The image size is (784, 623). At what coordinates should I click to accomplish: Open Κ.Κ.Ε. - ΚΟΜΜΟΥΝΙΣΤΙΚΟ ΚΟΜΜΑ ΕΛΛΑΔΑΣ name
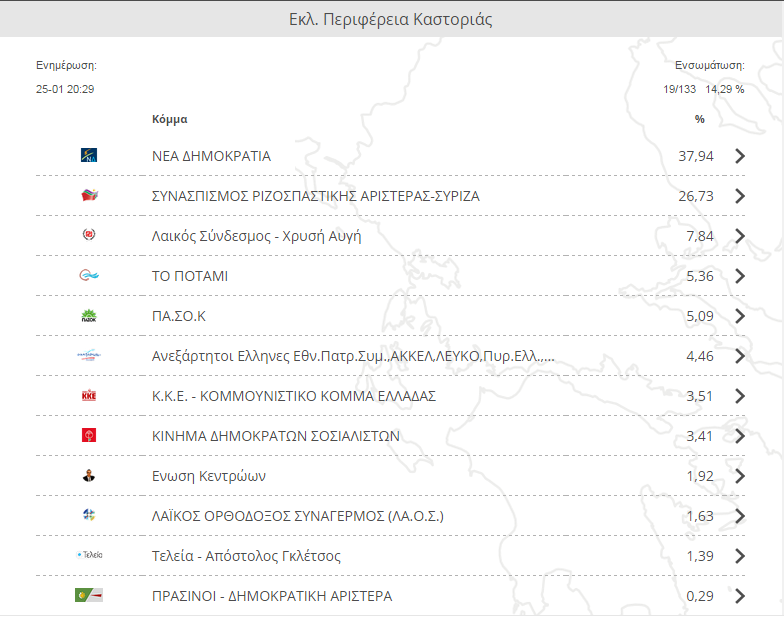pos(294,396)
